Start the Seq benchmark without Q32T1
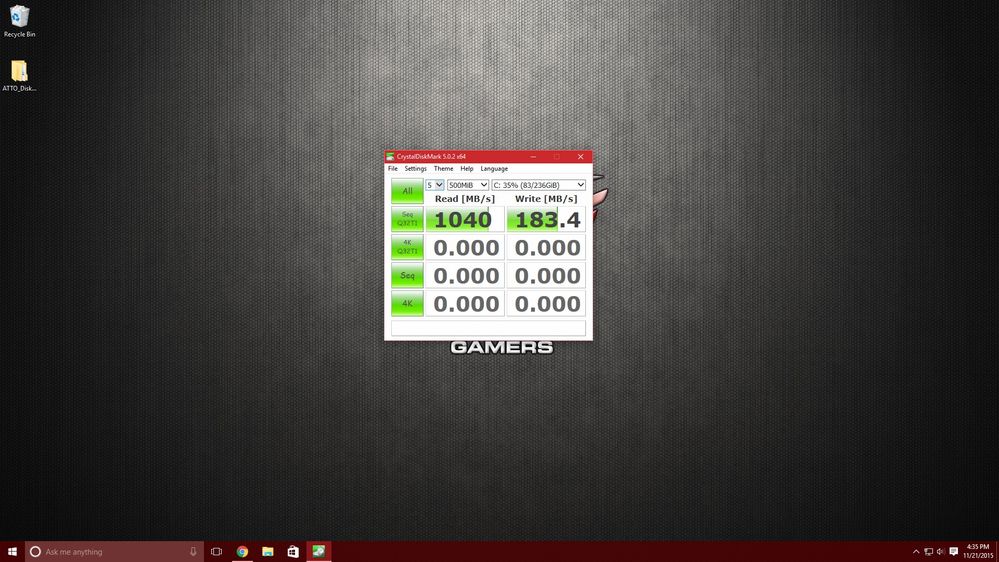The height and width of the screenshot is (562, 999). tap(407, 275)
